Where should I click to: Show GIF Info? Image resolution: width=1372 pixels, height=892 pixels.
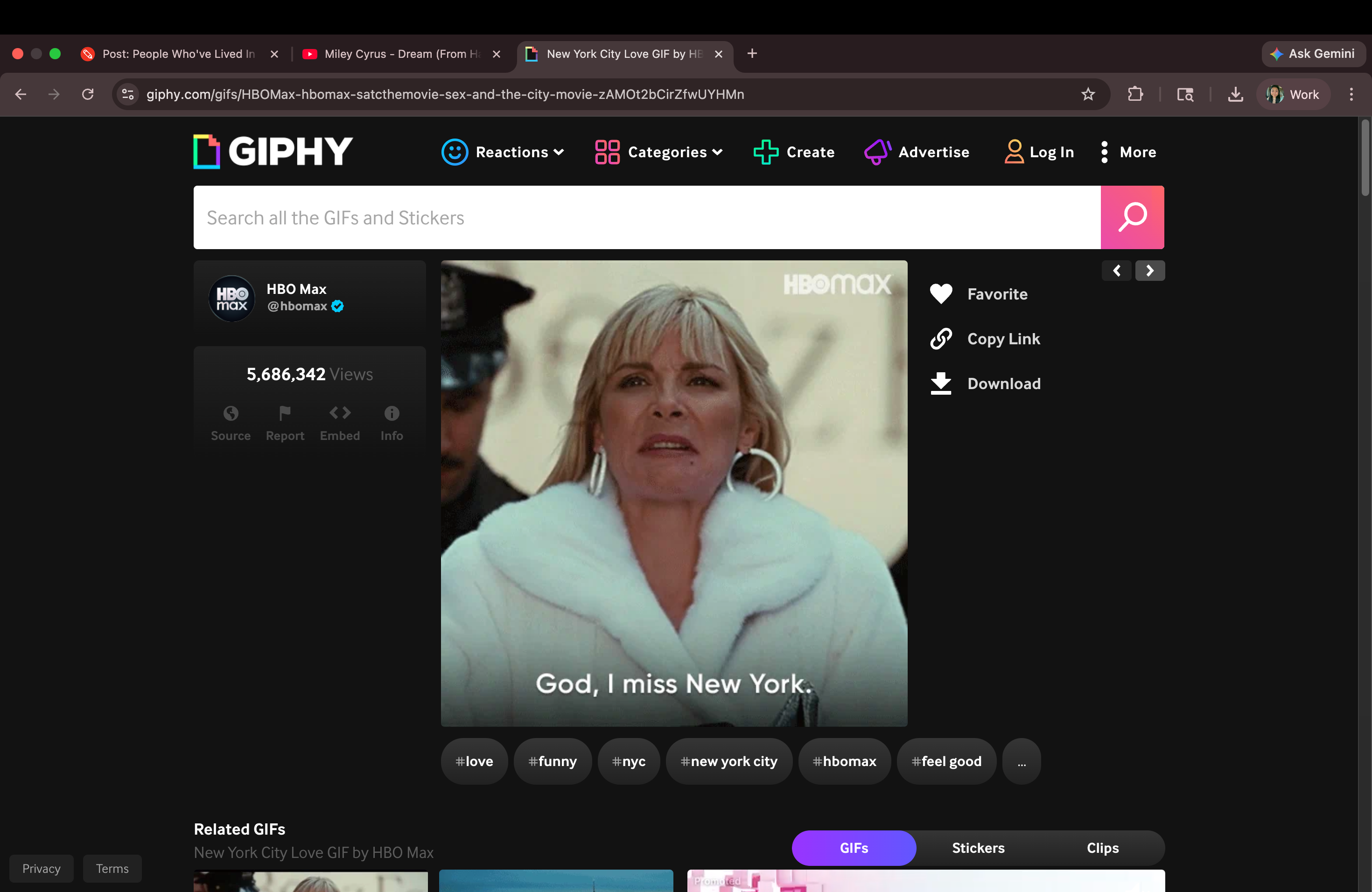[x=392, y=423]
